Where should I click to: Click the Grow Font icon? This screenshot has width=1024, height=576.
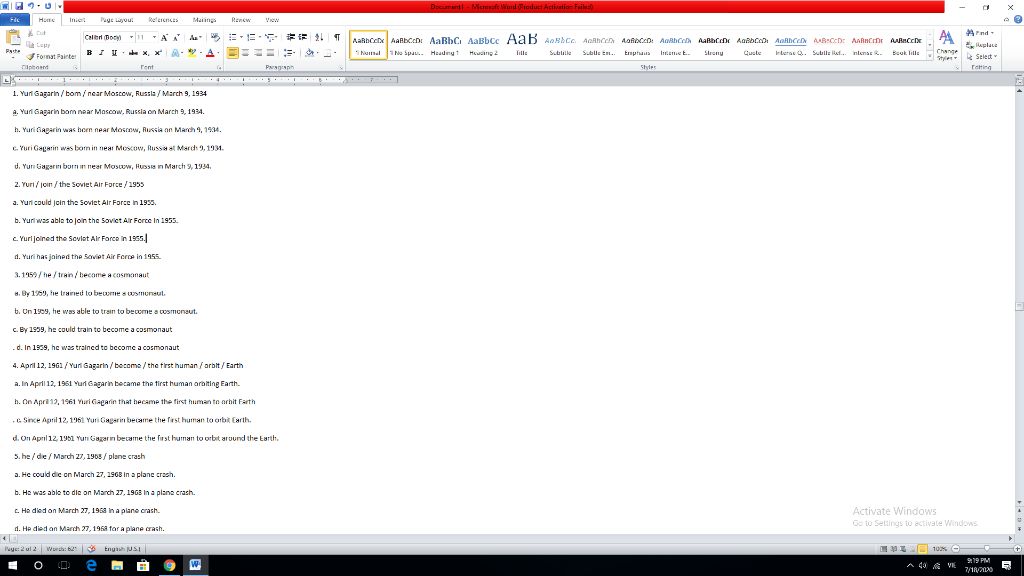click(165, 37)
